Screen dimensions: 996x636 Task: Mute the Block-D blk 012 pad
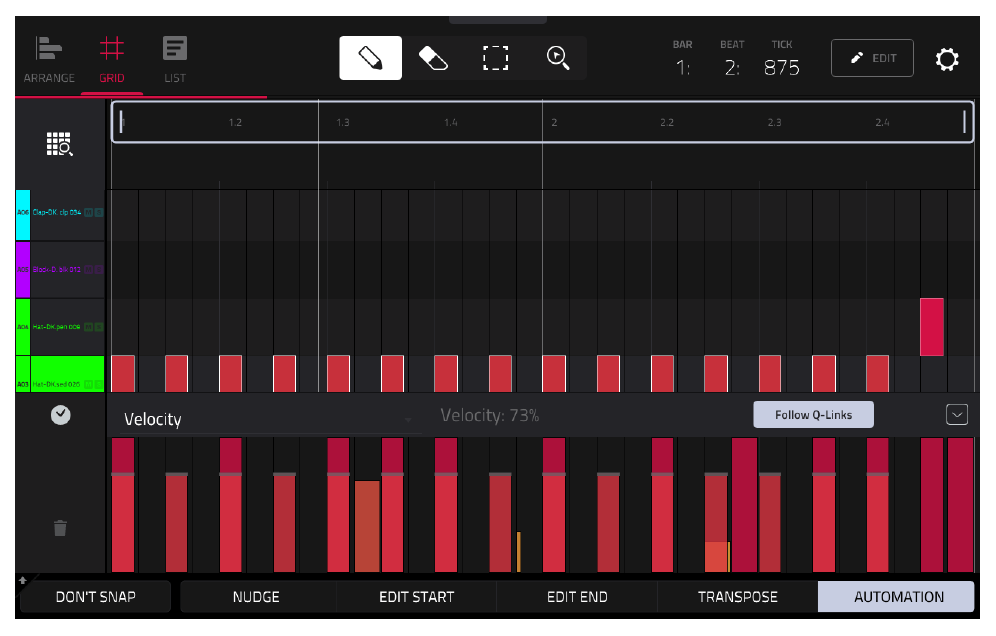pyautogui.click(x=88, y=269)
